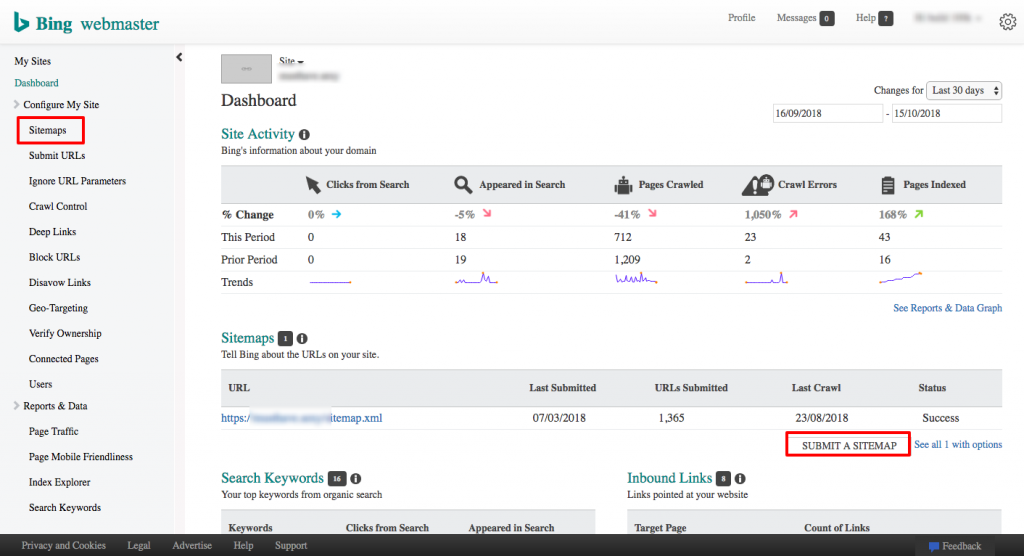The width and height of the screenshot is (1024, 556).
Task: Open Sitemaps in the sidebar
Action: (x=48, y=130)
